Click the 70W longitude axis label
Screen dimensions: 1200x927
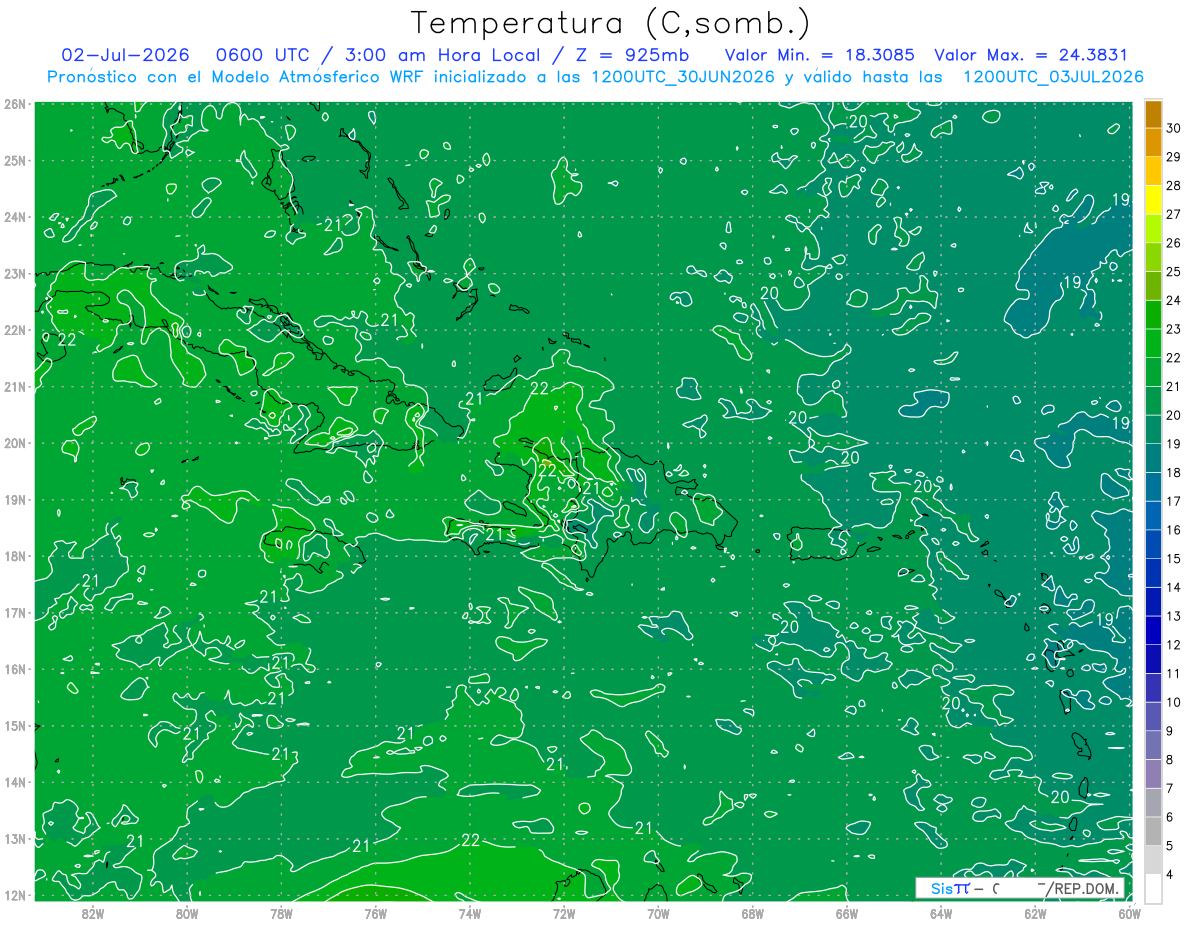pos(658,913)
